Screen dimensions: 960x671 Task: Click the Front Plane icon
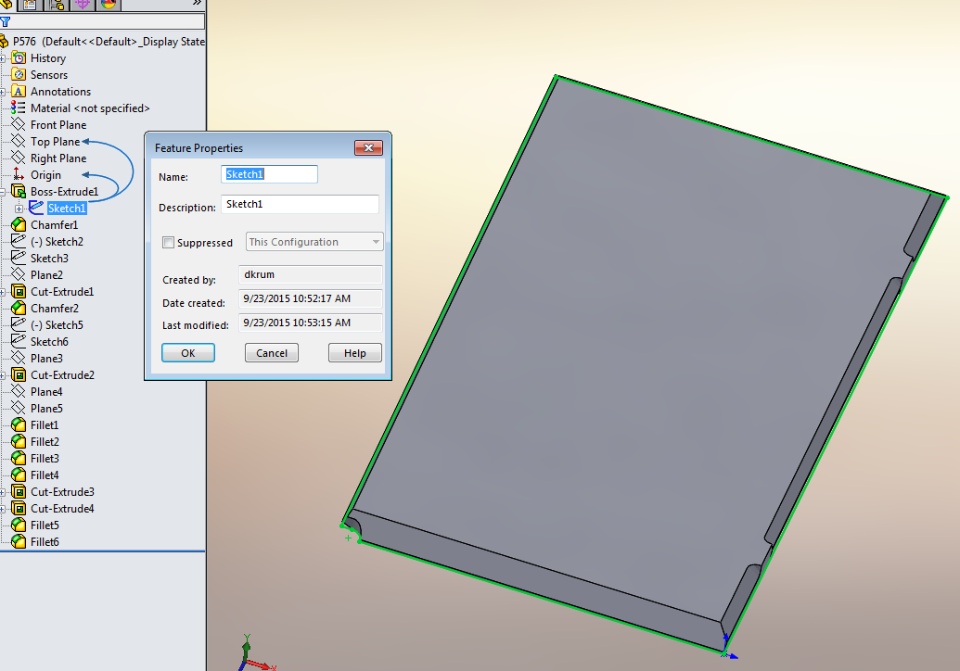(19, 125)
